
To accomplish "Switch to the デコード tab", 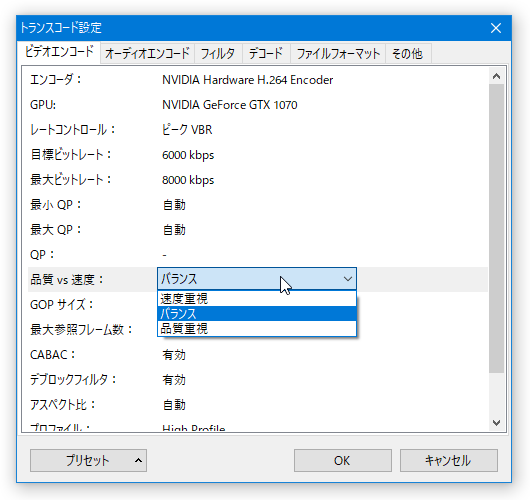I will tap(266, 53).
